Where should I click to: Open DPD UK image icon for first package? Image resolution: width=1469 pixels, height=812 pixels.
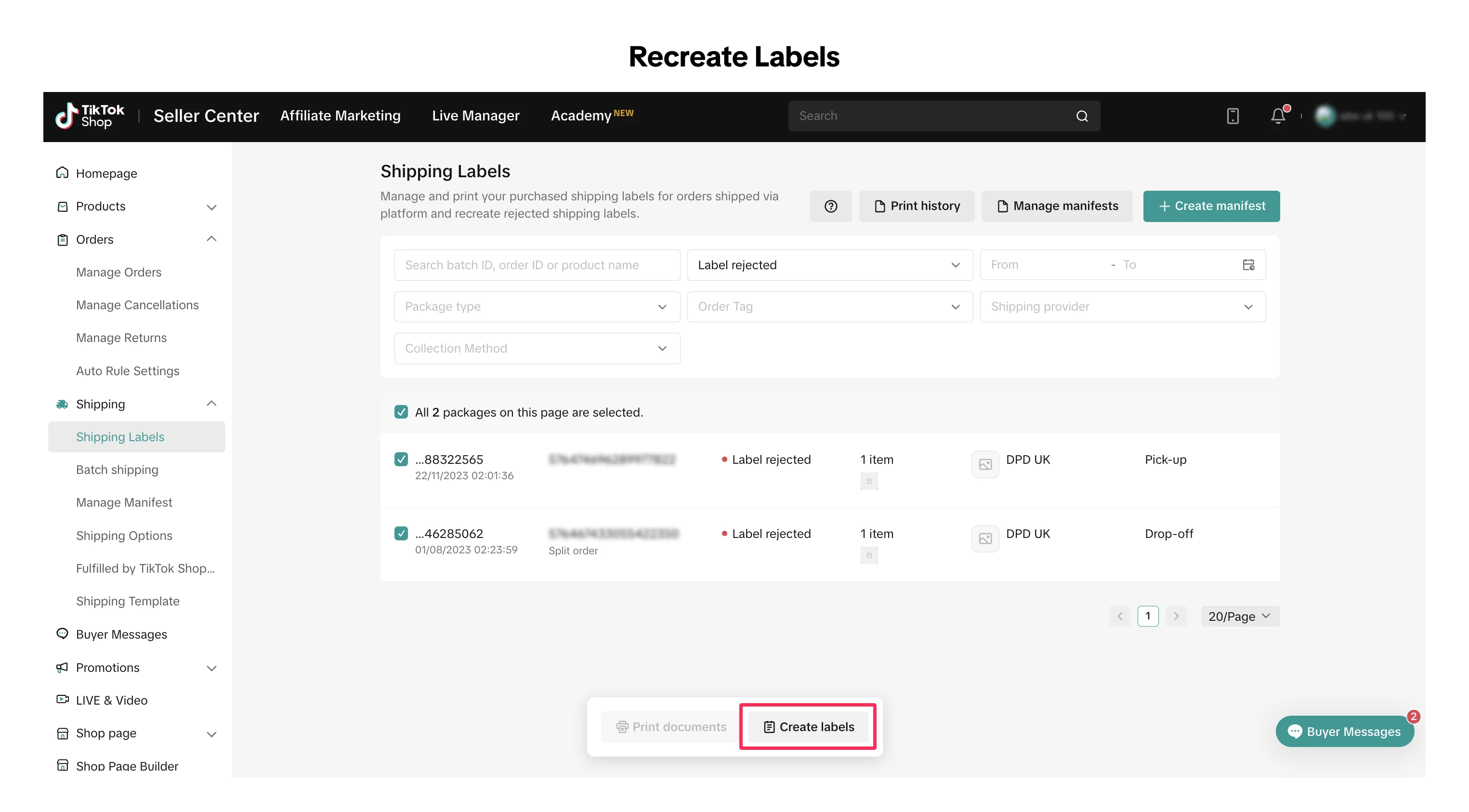point(985,464)
